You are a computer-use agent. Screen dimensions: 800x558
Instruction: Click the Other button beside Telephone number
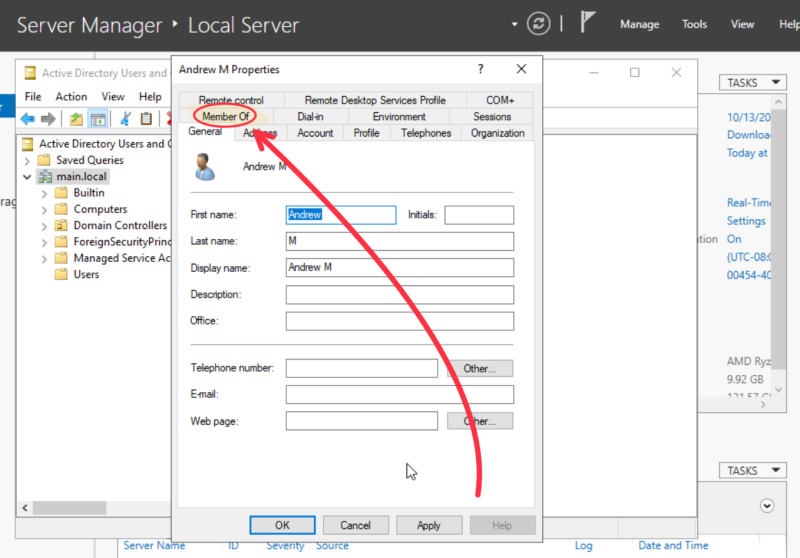click(479, 368)
